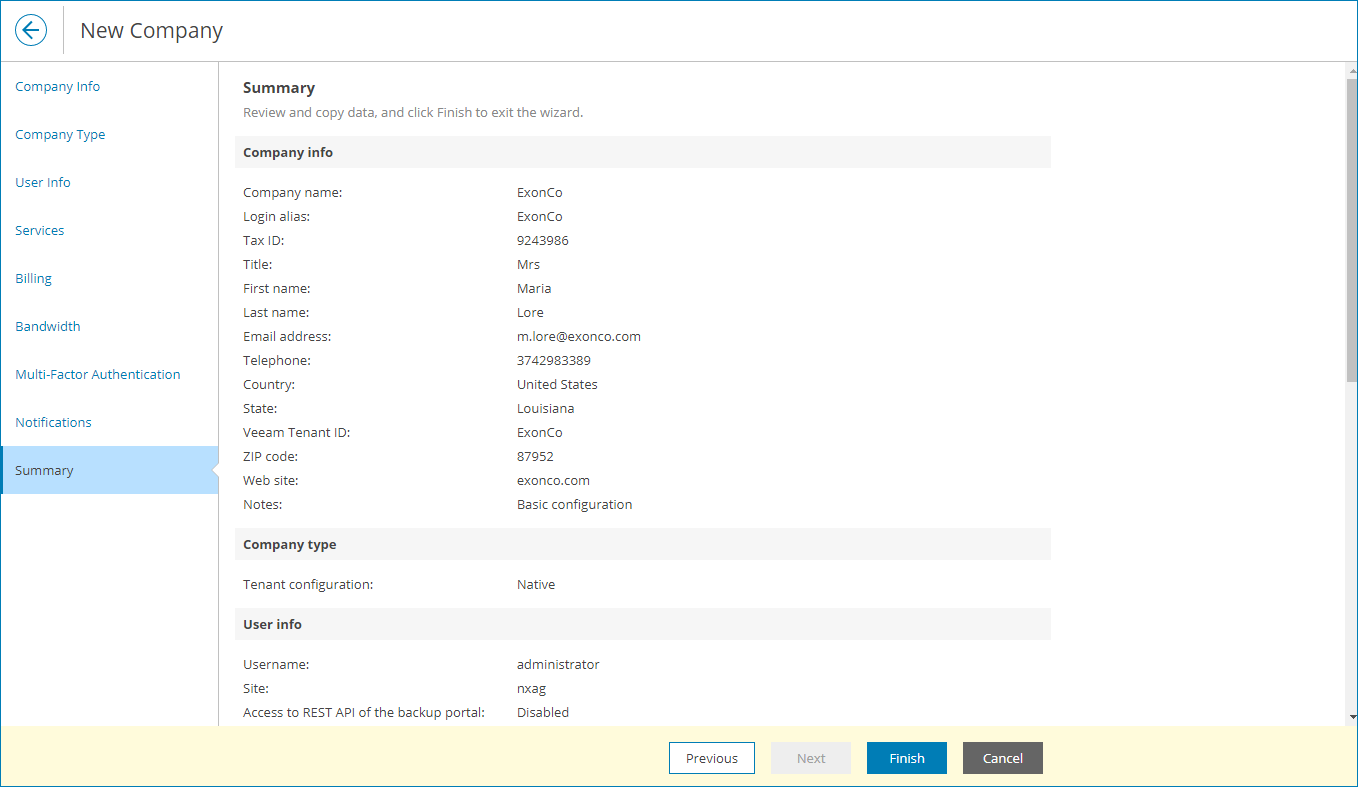Viewport: 1358px width, 787px height.
Task: Click the telephone number 3742983389
Action: pyautogui.click(x=554, y=361)
